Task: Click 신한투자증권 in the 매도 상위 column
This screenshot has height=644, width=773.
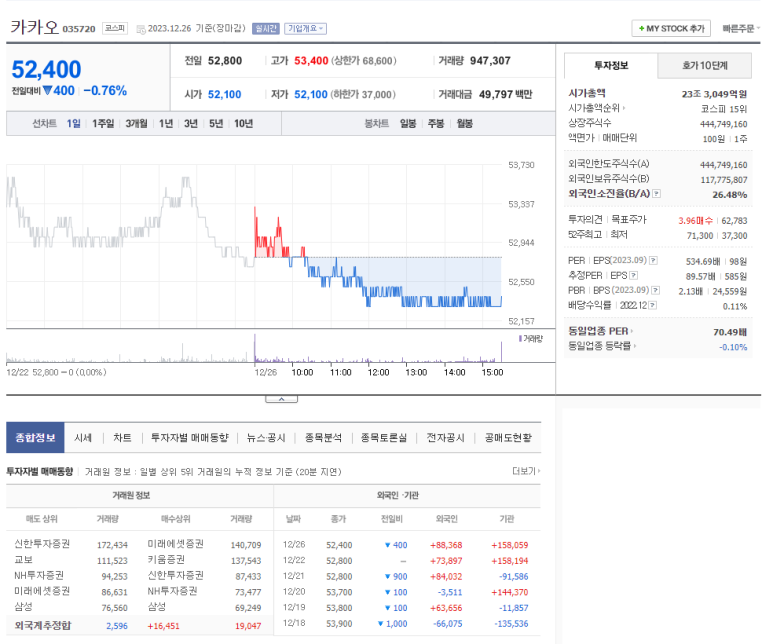Action: coord(42,544)
